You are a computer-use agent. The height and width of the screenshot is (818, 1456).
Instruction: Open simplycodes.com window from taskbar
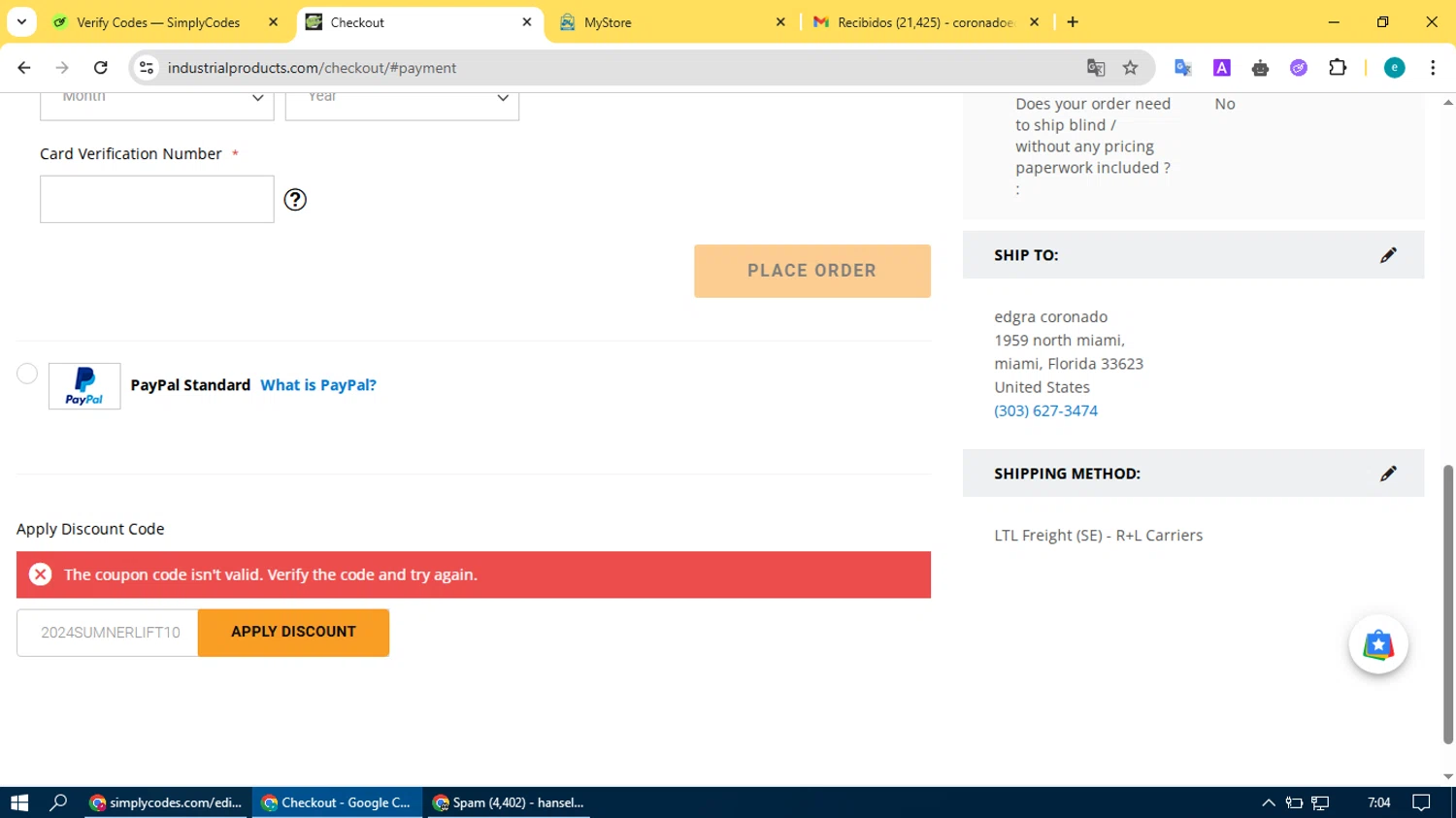click(x=167, y=802)
